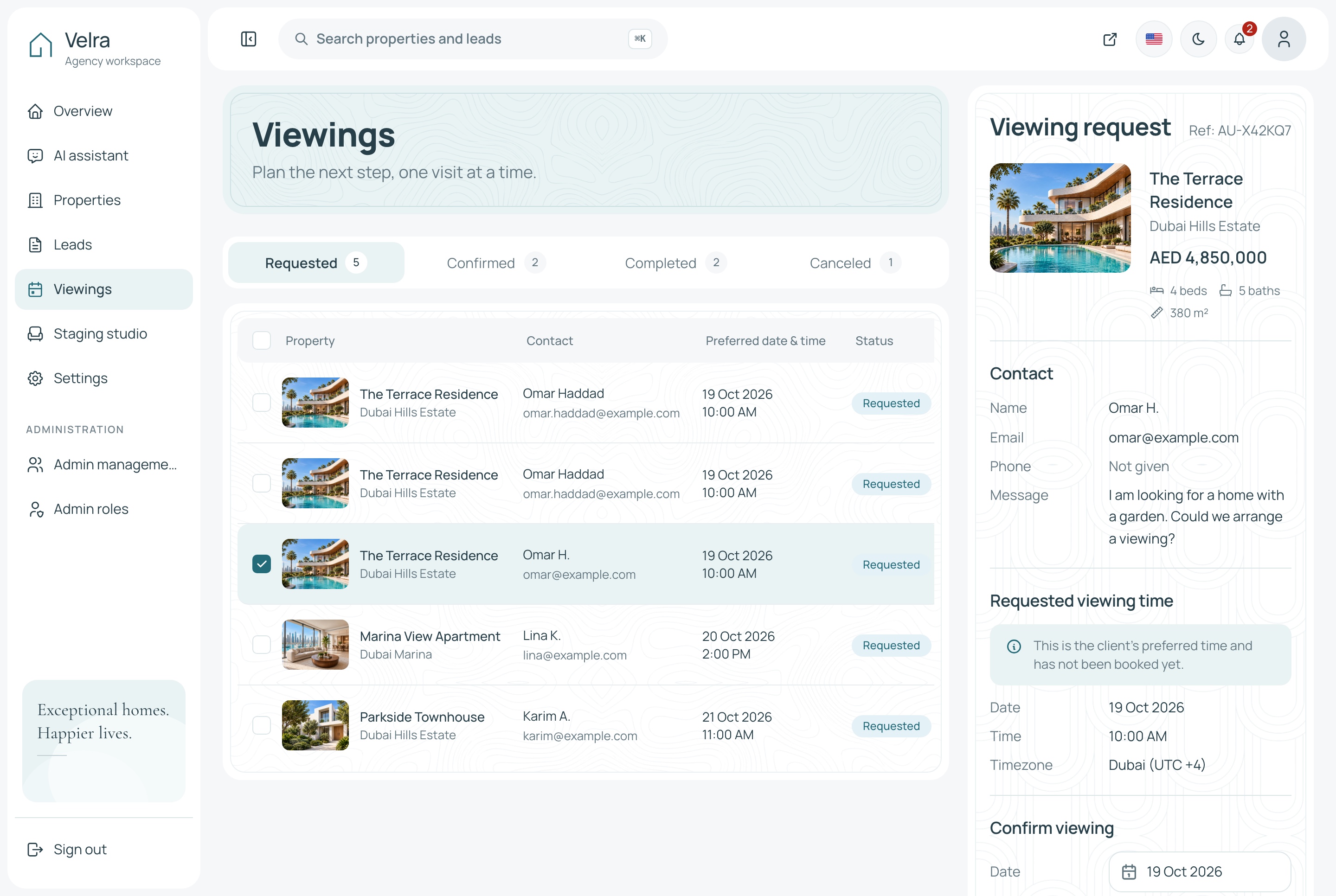Open Admin management page
This screenshot has width=1336, height=896.
click(x=104, y=465)
